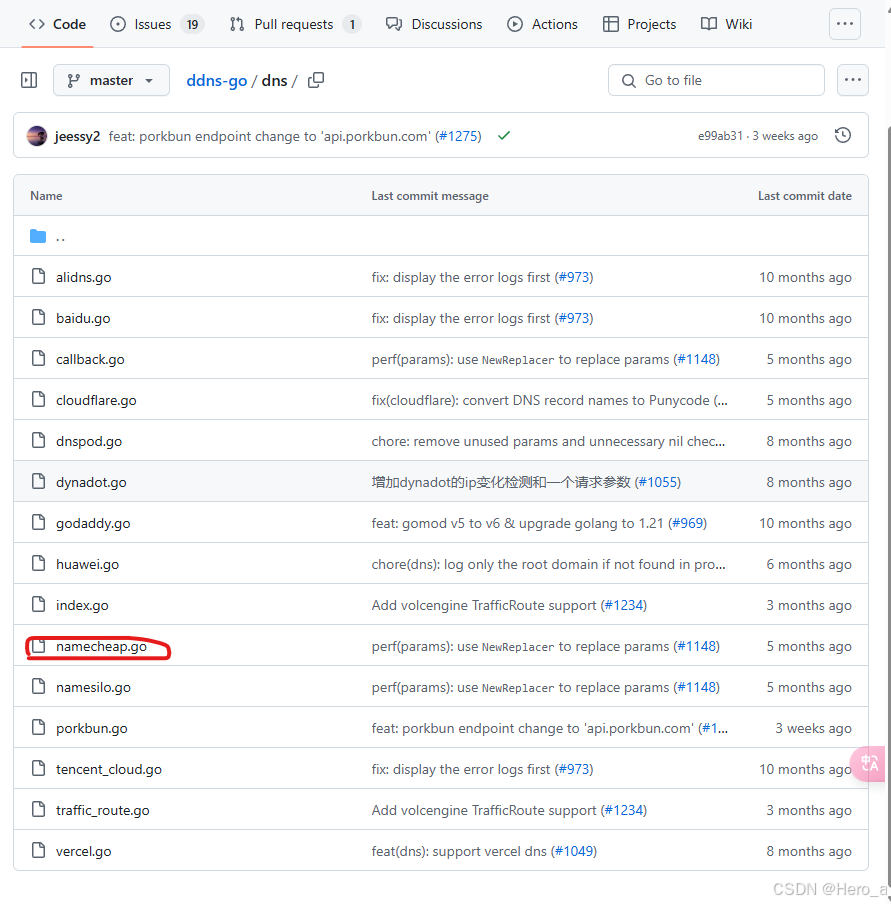Click the file icon beside porkbun.go
The width and height of the screenshot is (891, 904).
(39, 728)
